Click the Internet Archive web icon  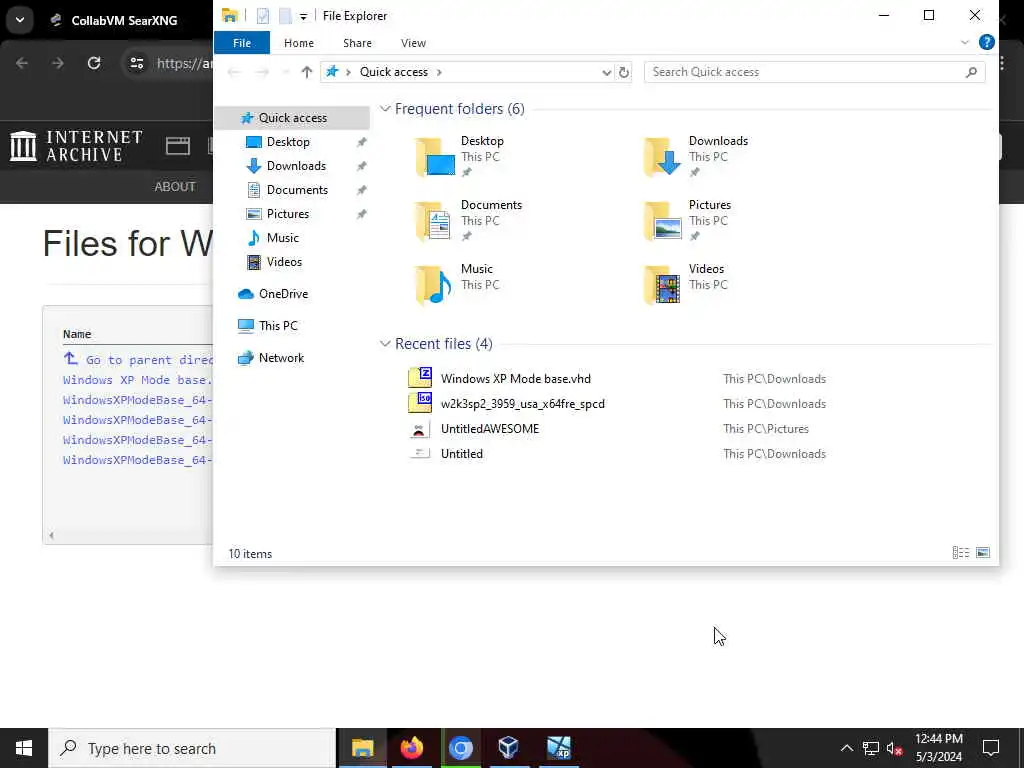[178, 146]
